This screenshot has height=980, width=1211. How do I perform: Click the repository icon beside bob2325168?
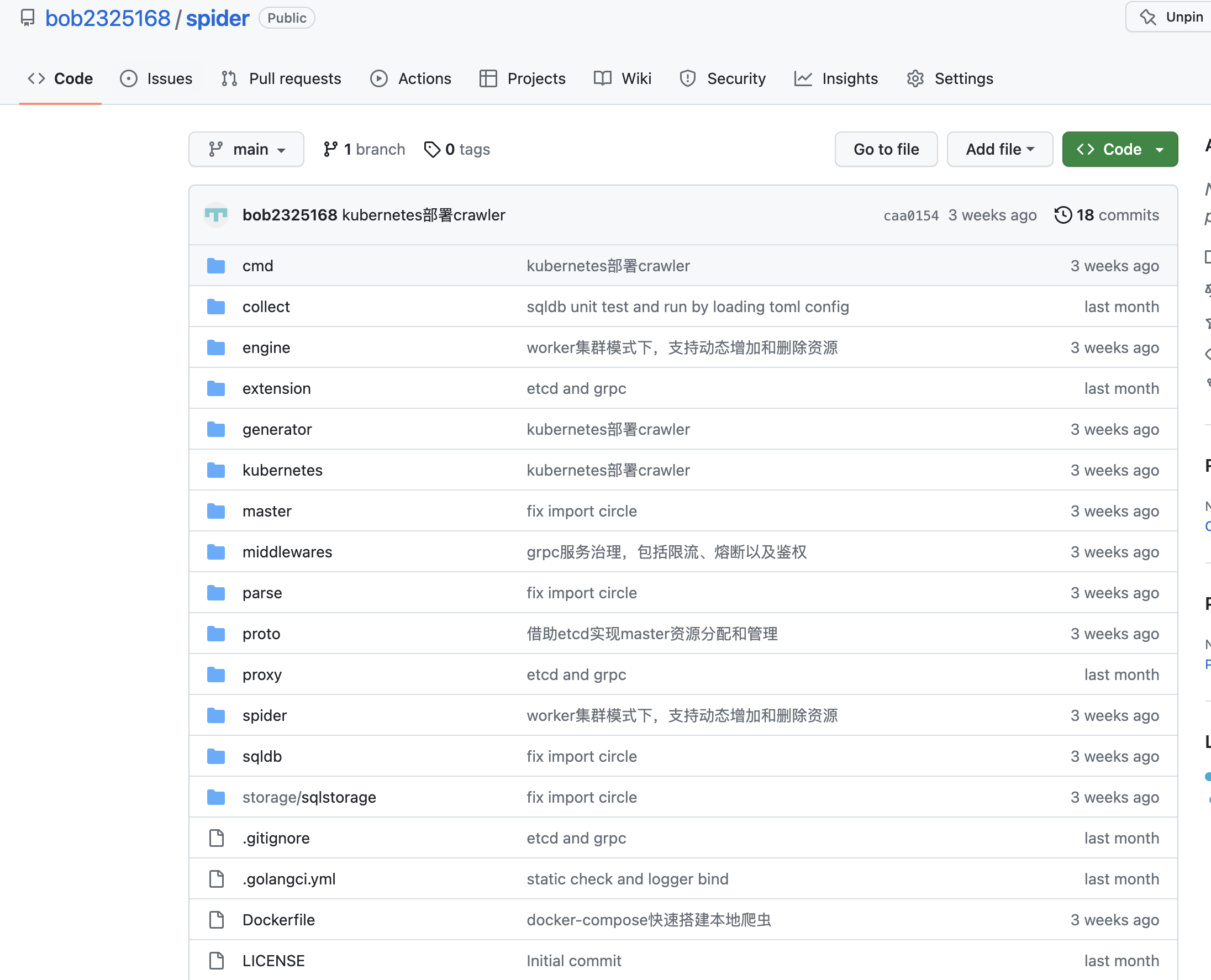(28, 18)
